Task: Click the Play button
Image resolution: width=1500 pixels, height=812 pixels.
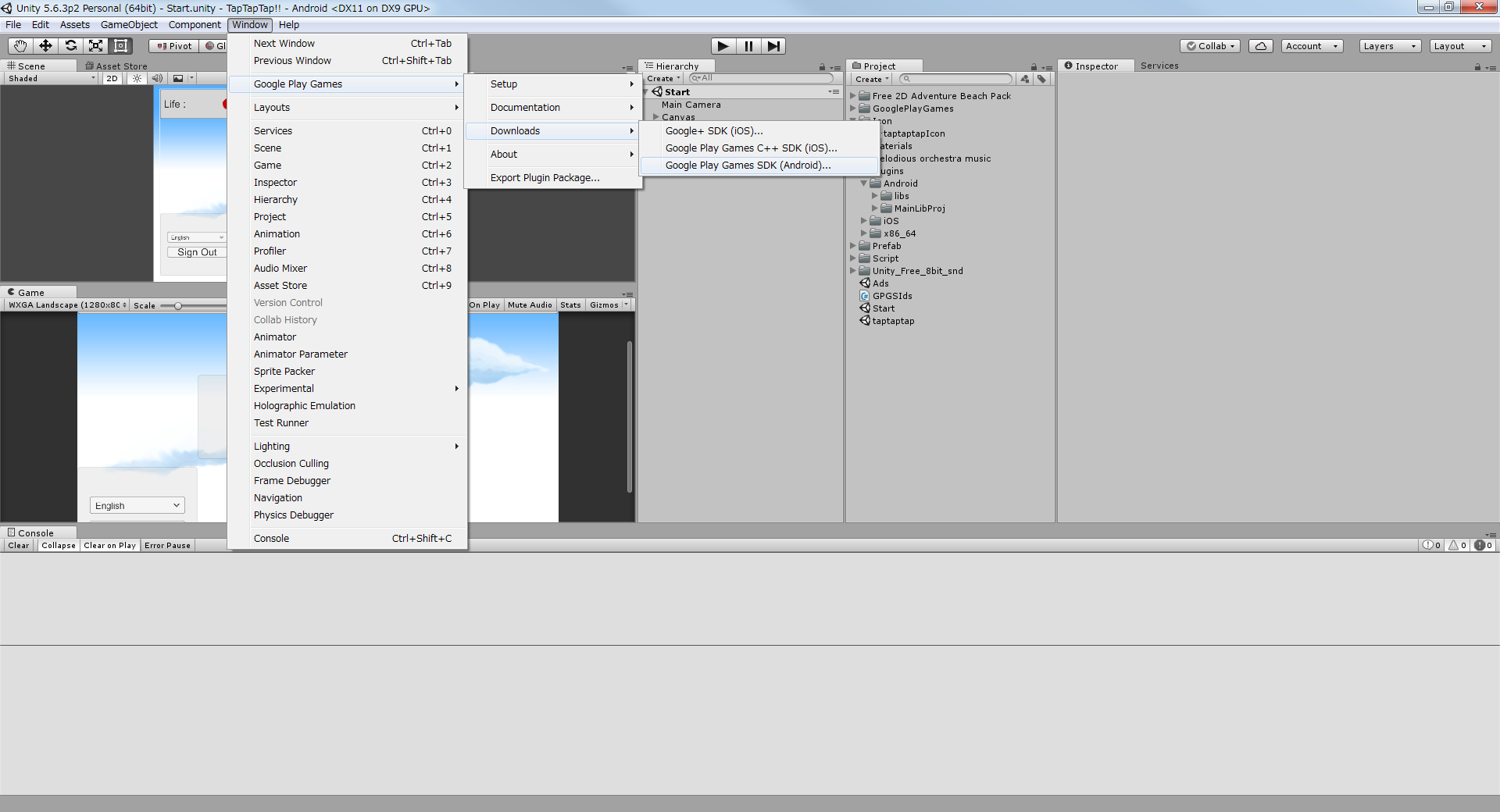Action: click(x=723, y=46)
